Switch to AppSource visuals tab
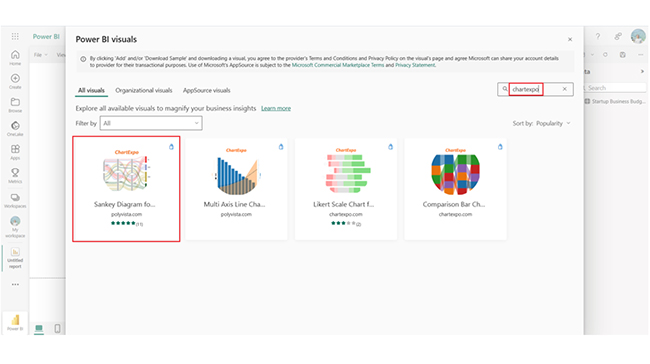This screenshot has height=364, width=650. point(206,90)
